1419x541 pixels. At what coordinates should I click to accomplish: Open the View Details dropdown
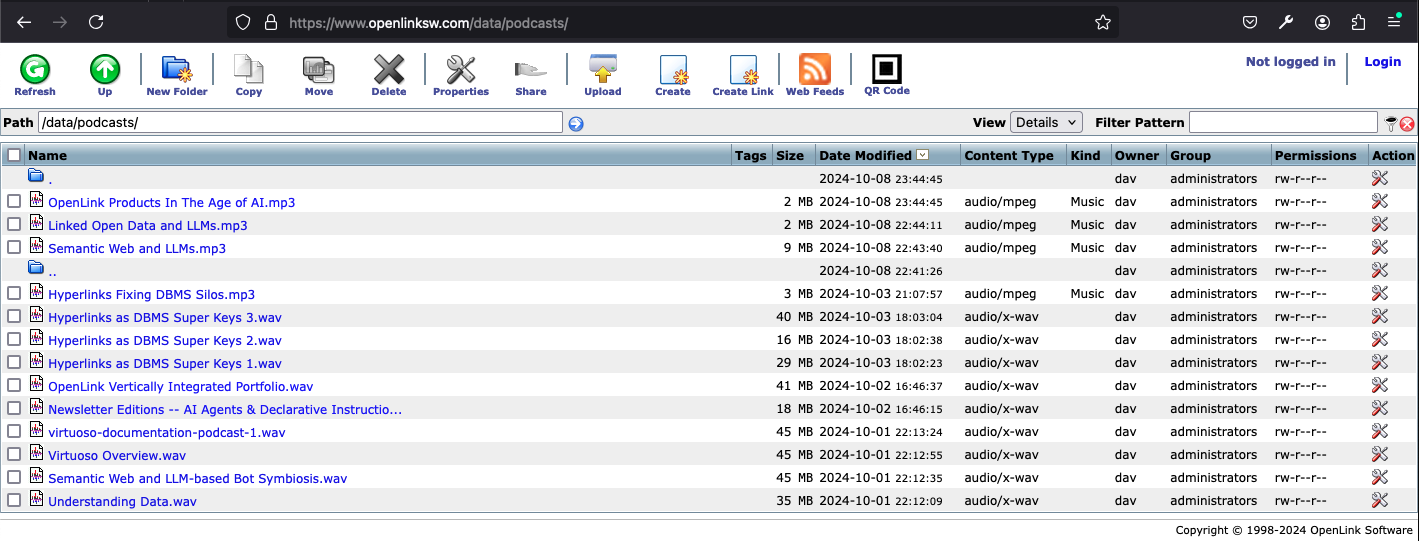click(x=1046, y=122)
